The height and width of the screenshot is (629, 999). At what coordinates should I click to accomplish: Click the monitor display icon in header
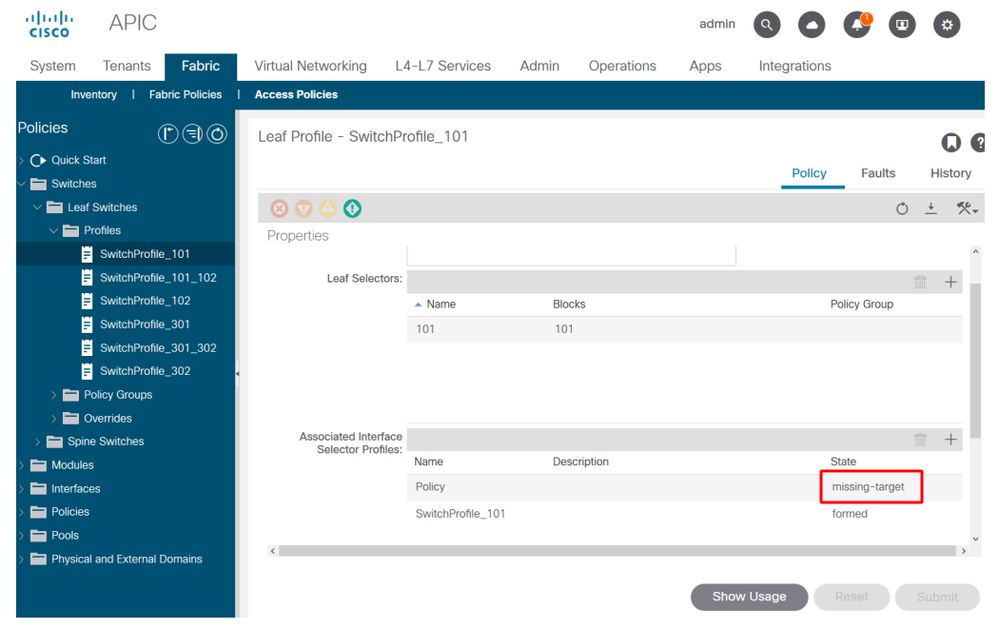(x=902, y=25)
